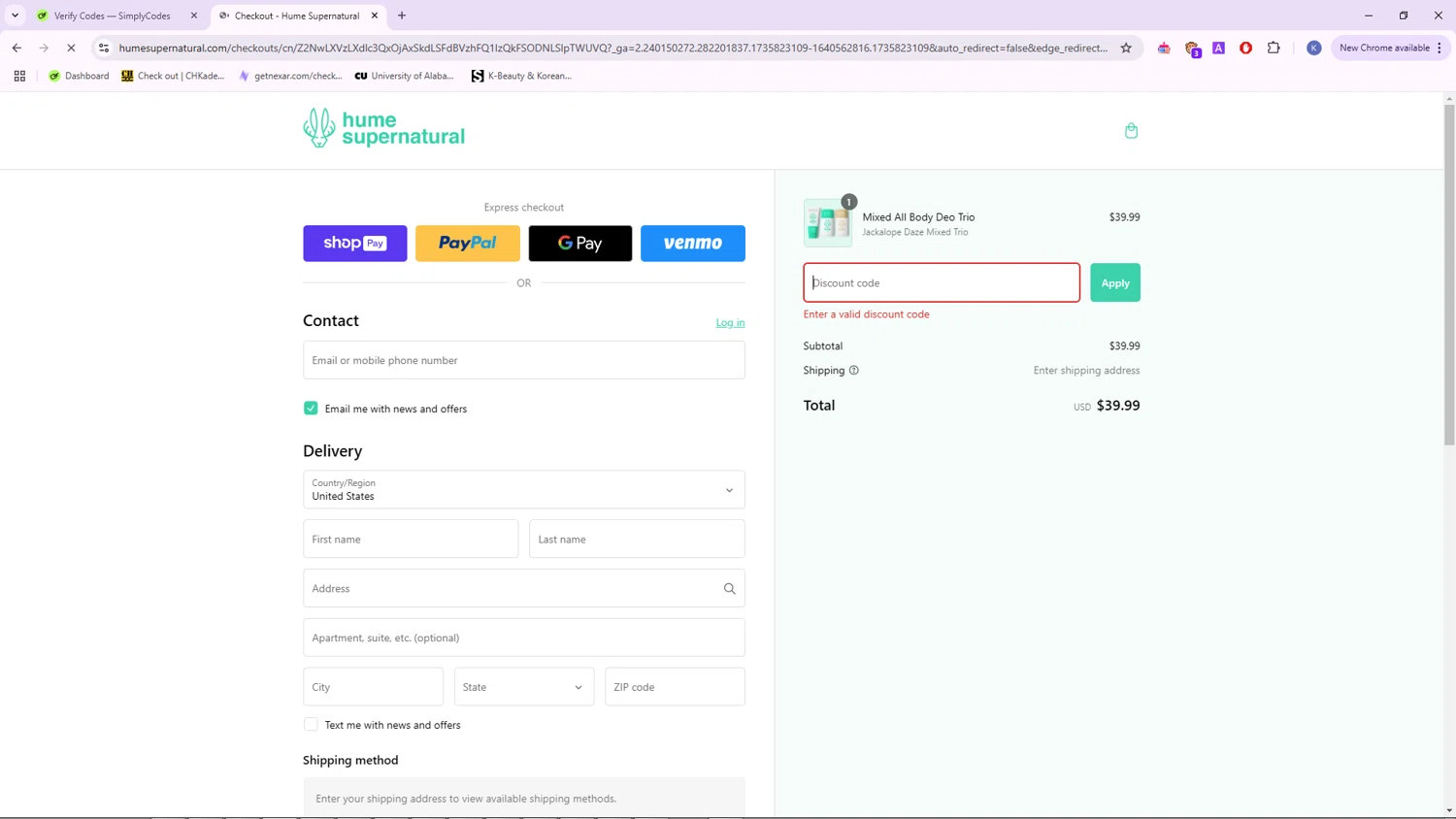The height and width of the screenshot is (819, 1456).
Task: Click the shipping info question icon
Action: pos(854,371)
